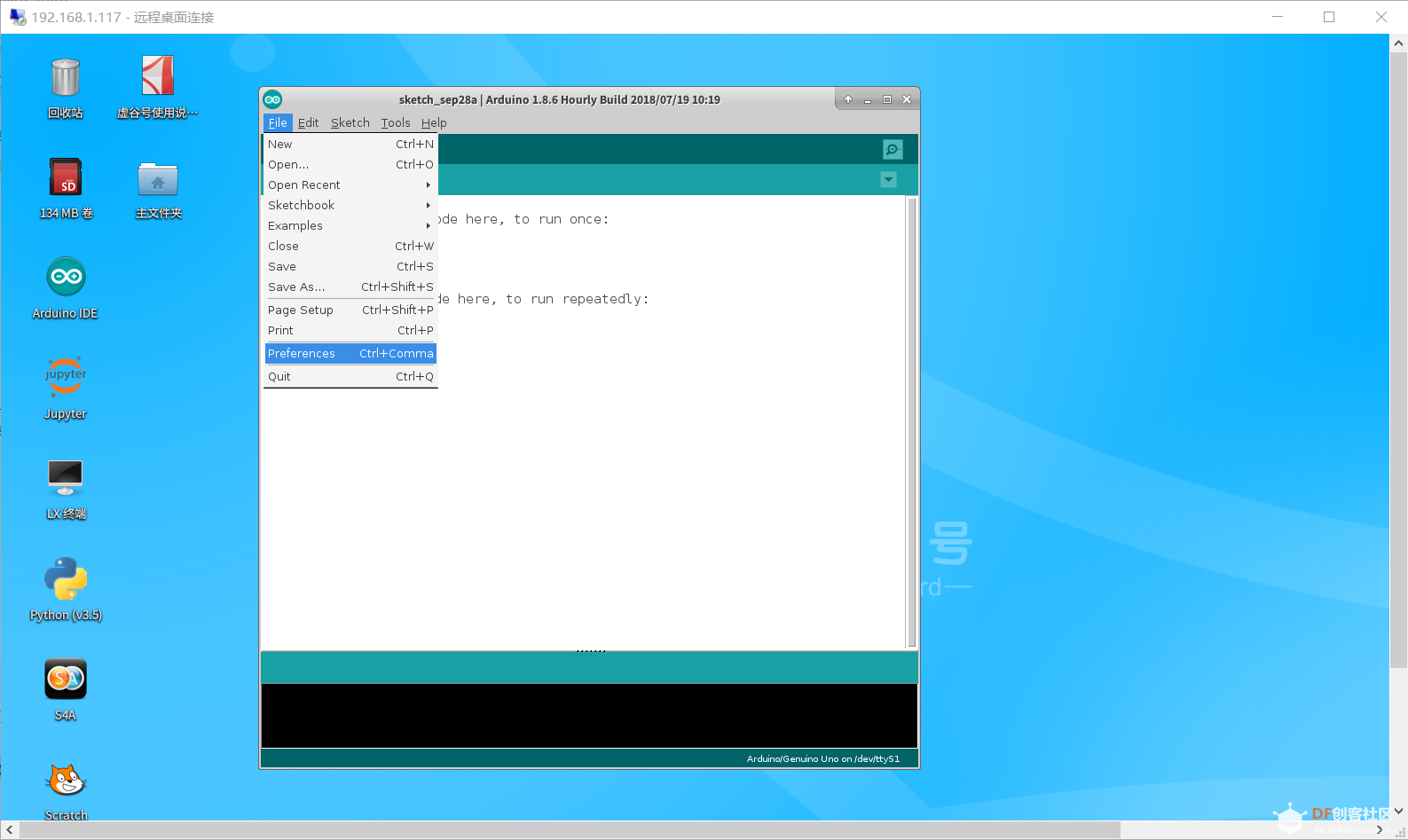Select the LX terminal desktop icon
The image size is (1408, 840).
click(x=66, y=478)
